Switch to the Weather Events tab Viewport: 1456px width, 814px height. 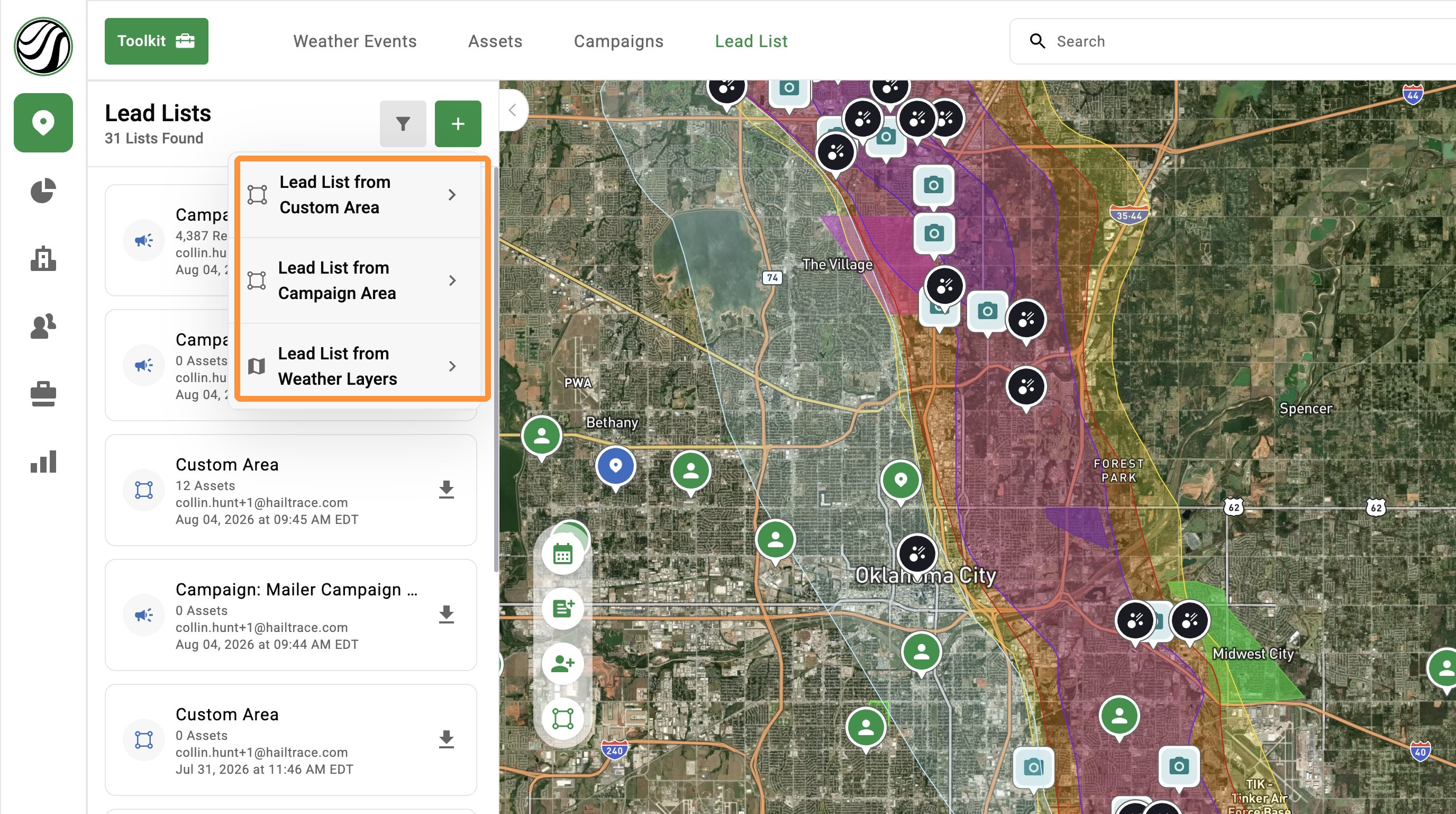[354, 41]
